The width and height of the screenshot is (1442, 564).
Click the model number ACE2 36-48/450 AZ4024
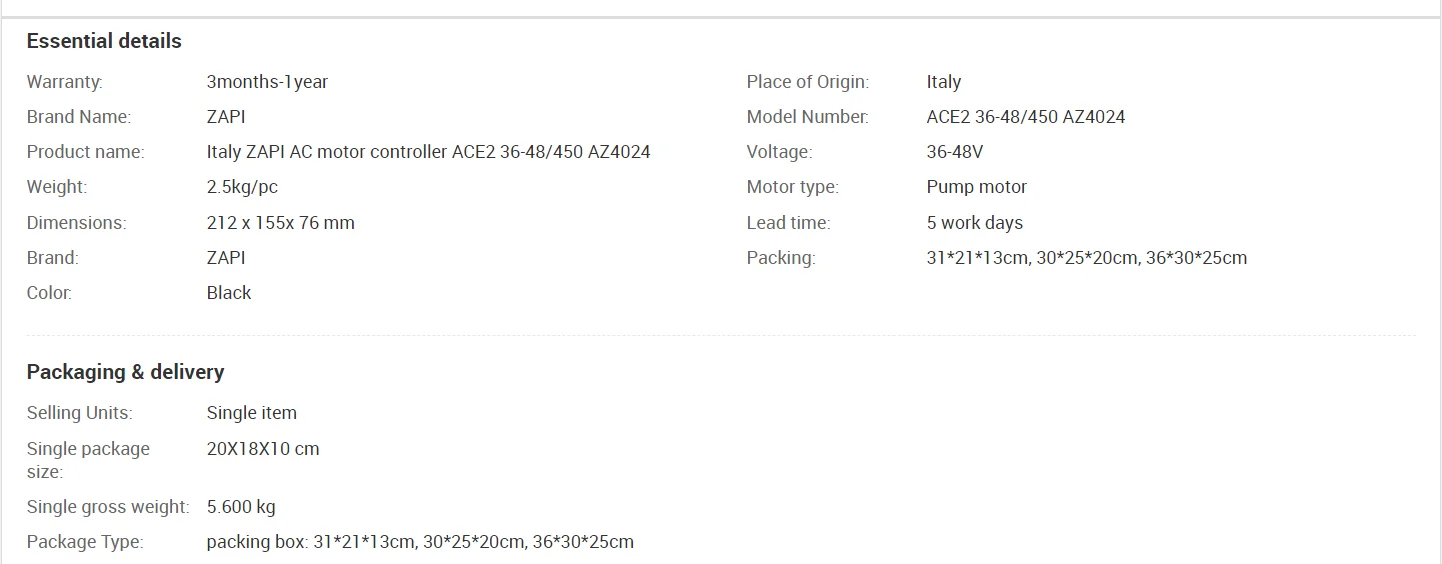tap(1026, 117)
